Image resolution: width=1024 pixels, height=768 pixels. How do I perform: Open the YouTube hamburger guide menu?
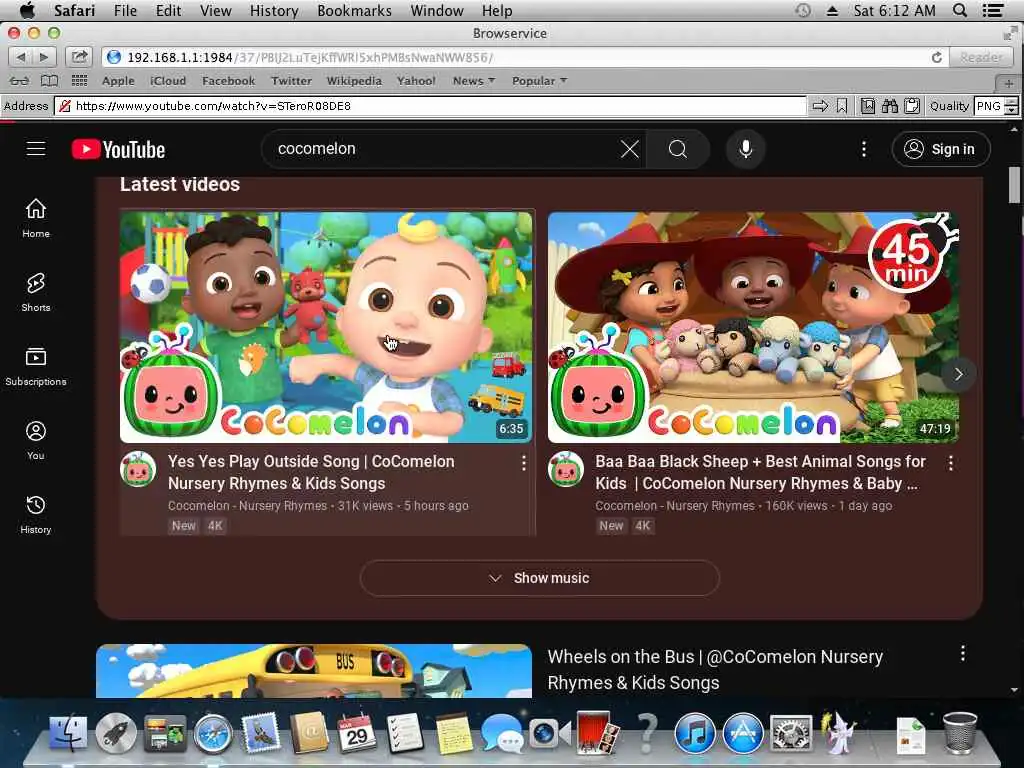(36, 149)
